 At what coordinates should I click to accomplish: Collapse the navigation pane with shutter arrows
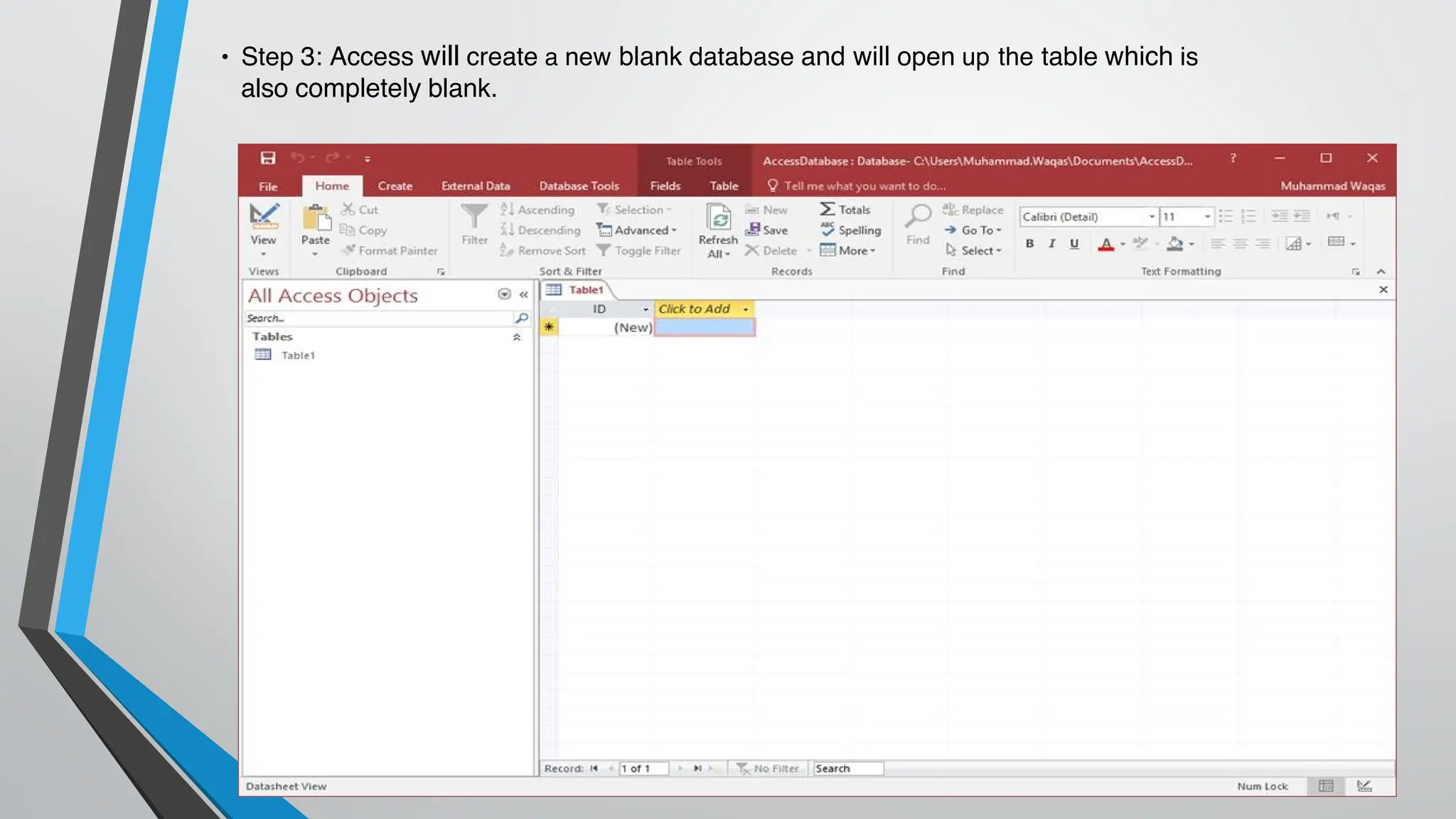pyautogui.click(x=523, y=294)
